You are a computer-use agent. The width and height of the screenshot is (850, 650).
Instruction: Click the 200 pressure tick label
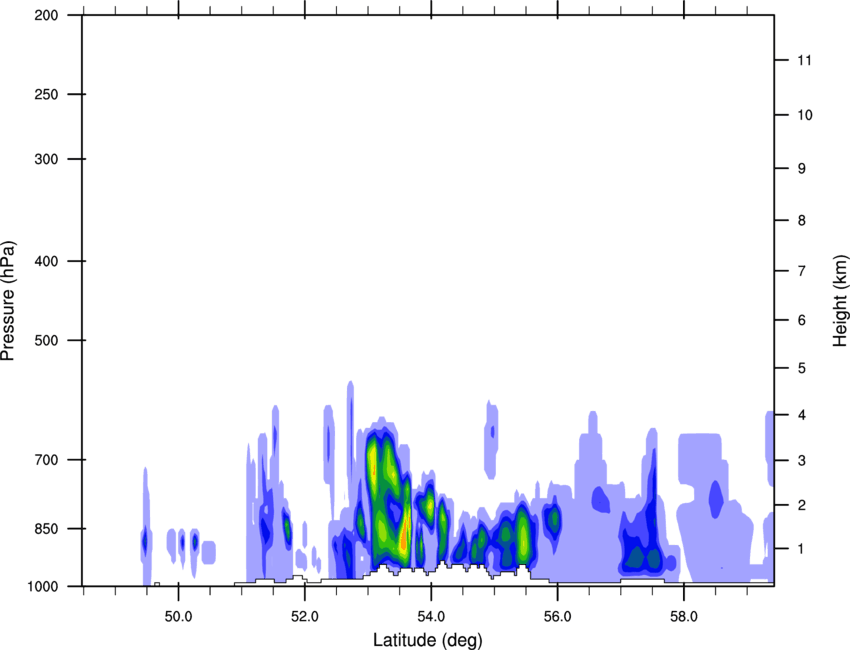pos(46,15)
